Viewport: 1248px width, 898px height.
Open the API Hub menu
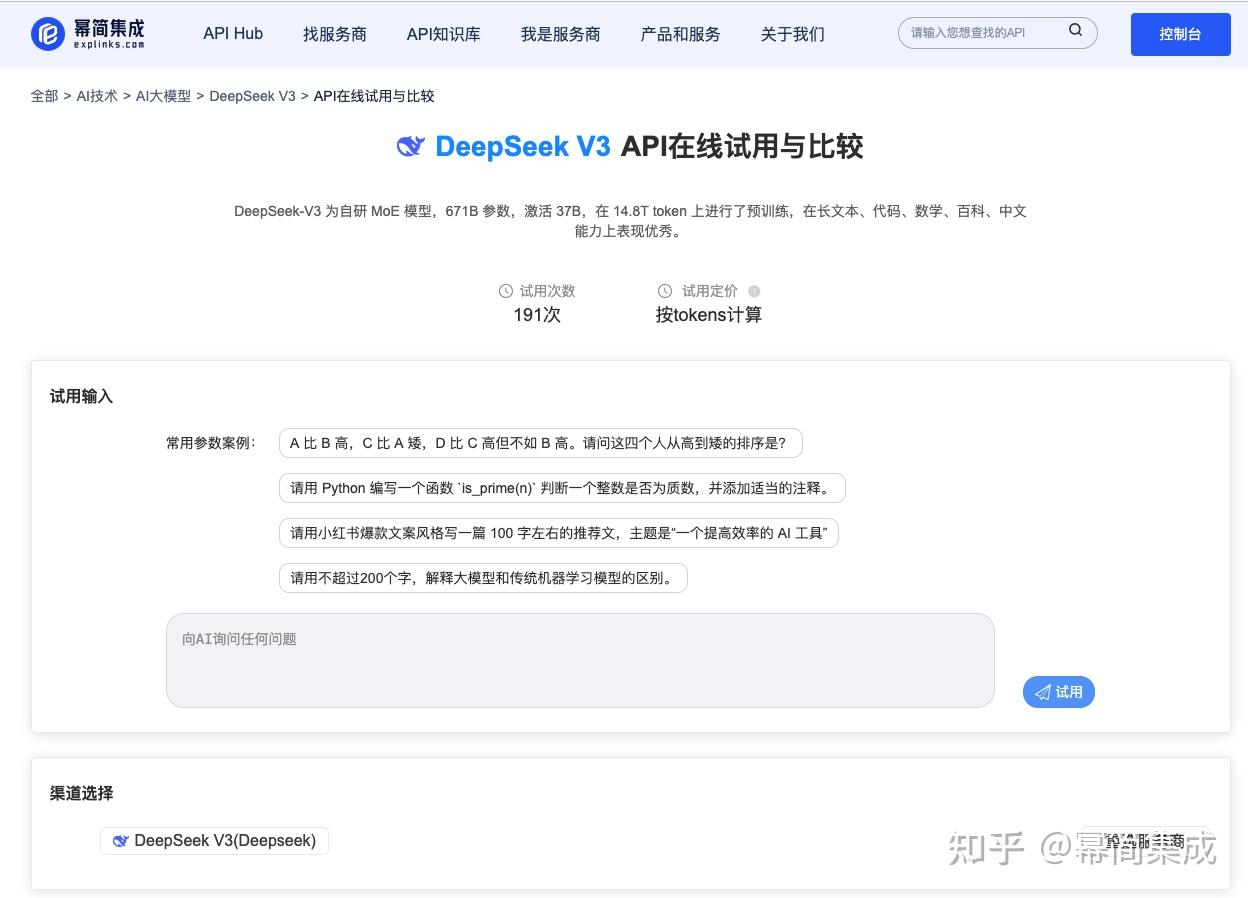point(232,33)
